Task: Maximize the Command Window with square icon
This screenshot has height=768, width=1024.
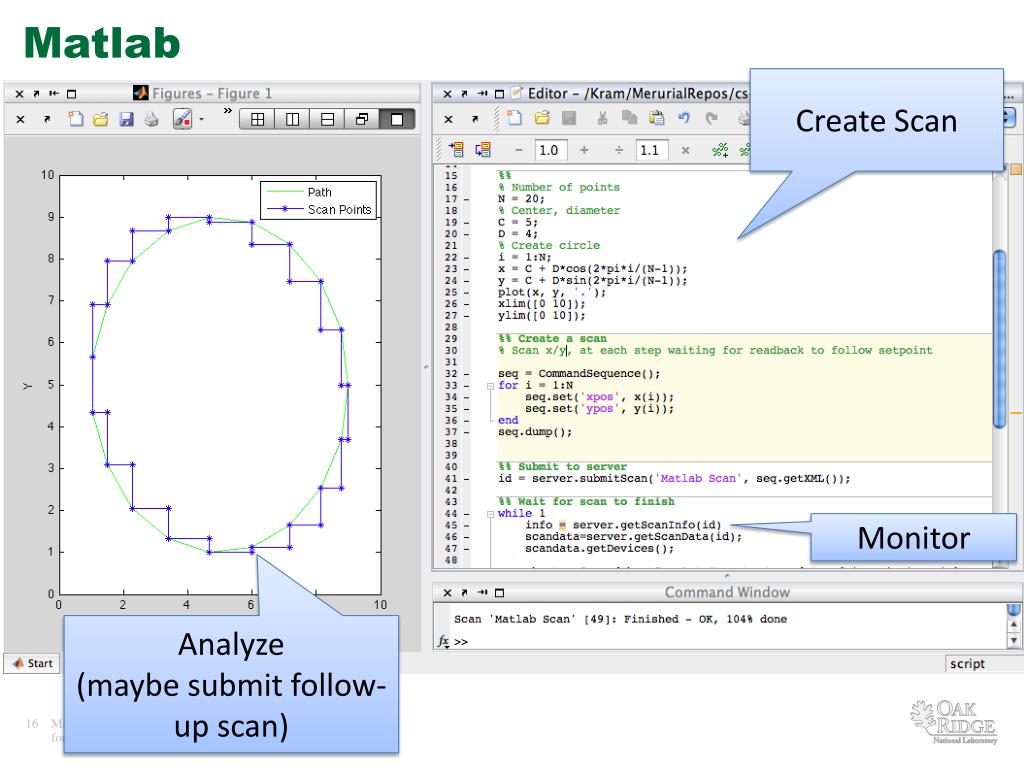Action: [x=500, y=593]
